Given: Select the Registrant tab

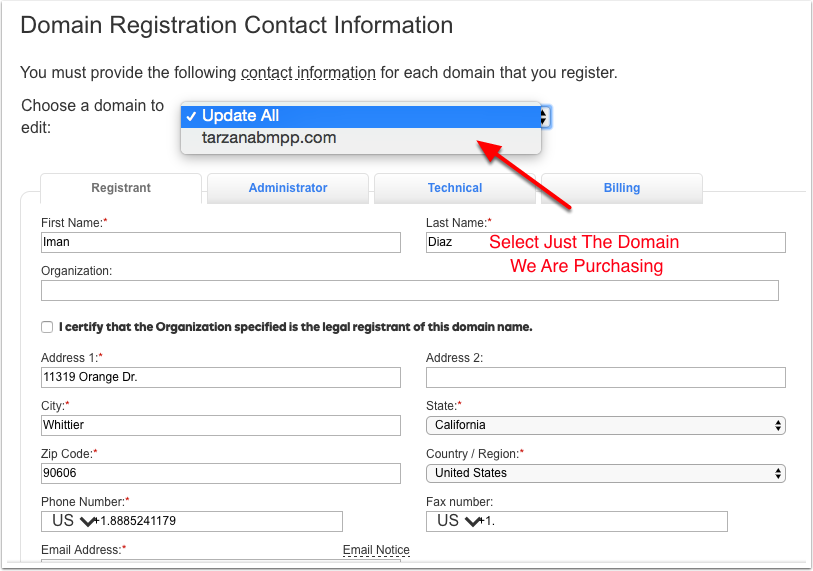Looking at the screenshot, I should (121, 188).
